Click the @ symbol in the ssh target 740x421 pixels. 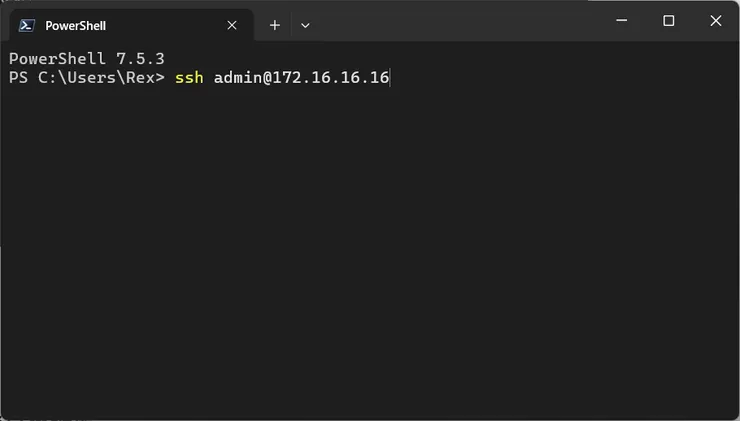[x=267, y=78]
